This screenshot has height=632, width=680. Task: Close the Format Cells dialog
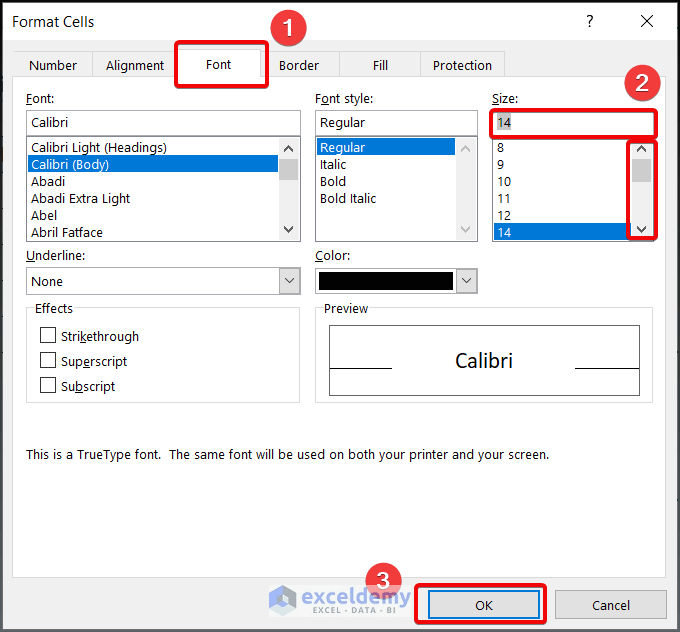pyautogui.click(x=647, y=21)
